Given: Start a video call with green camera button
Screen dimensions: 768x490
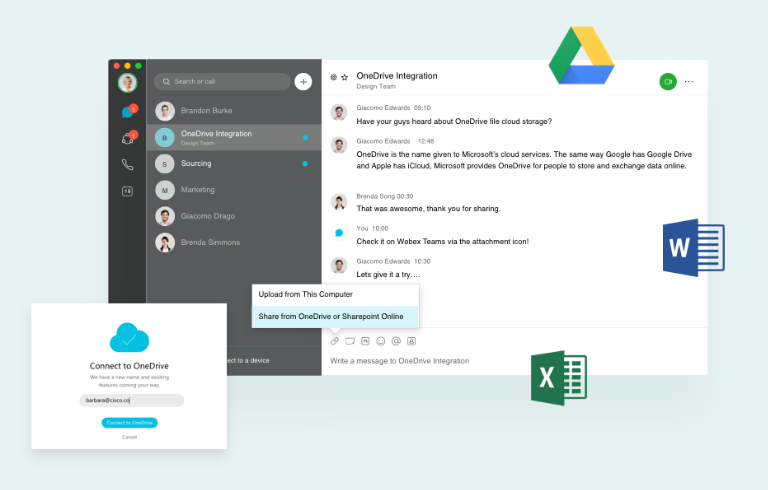Looking at the screenshot, I should click(667, 81).
